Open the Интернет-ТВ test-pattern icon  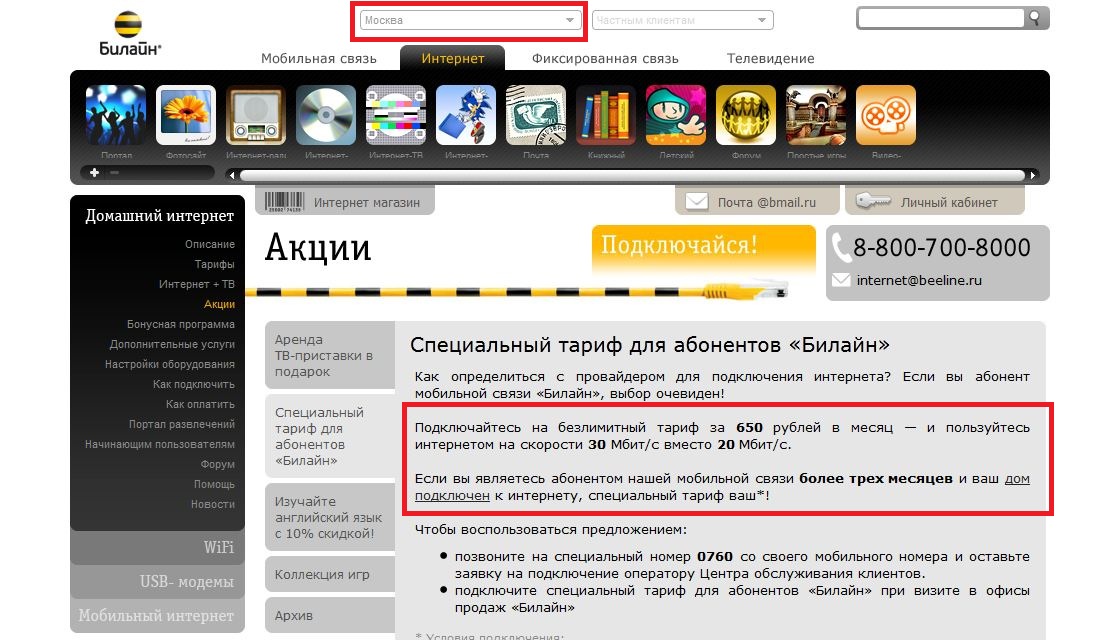pos(396,115)
